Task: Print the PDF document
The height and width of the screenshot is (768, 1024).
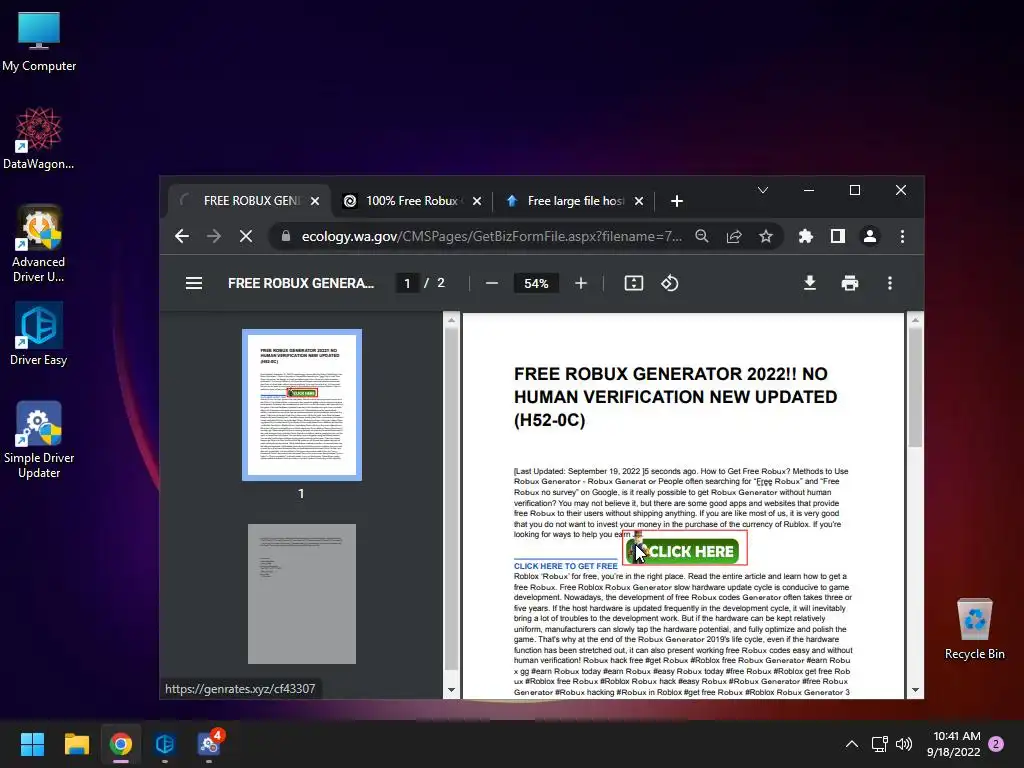Action: (850, 283)
